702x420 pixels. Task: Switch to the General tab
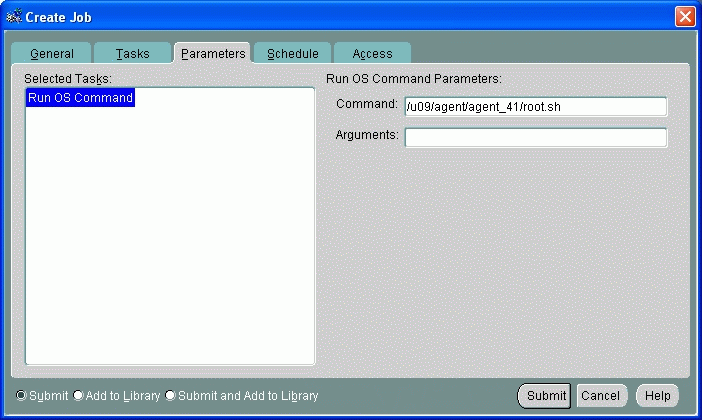[x=51, y=54]
